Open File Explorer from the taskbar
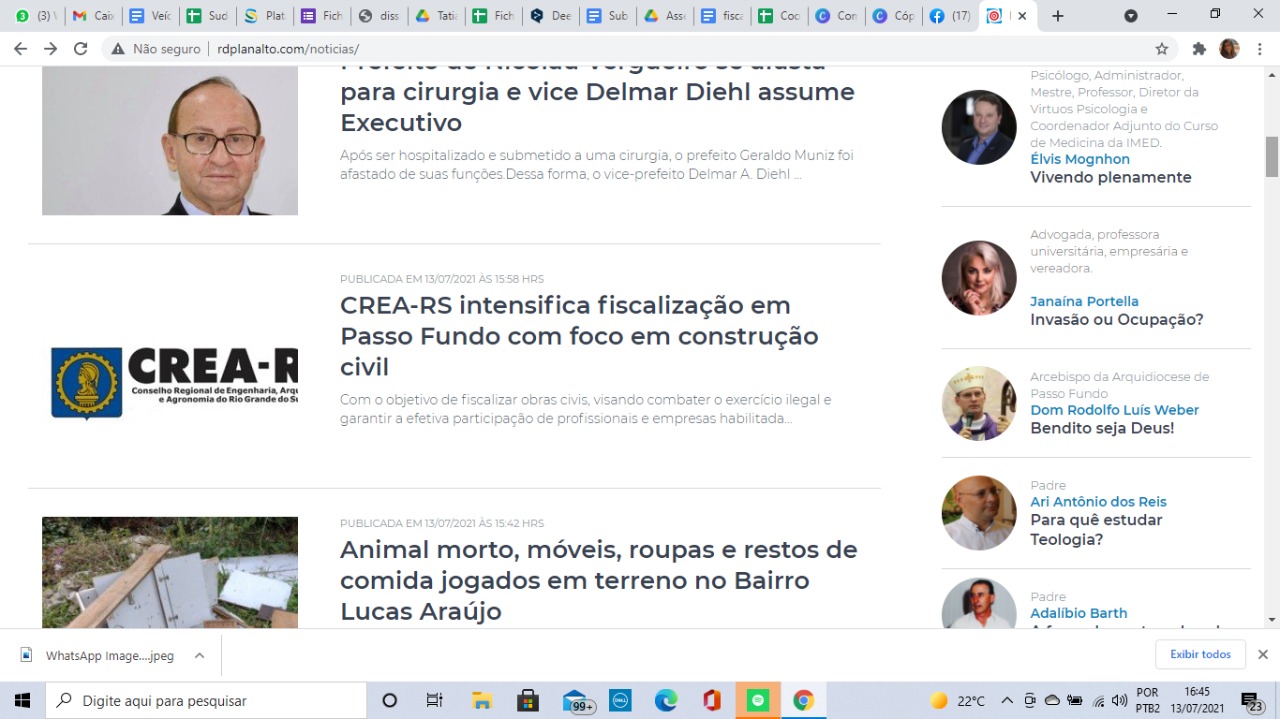 [x=482, y=700]
